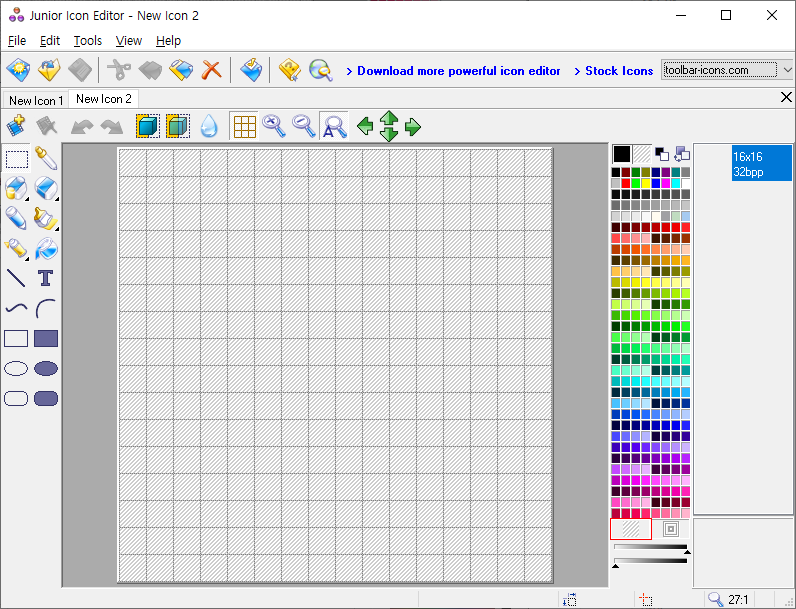This screenshot has height=609, width=796.
Task: Open the Edit menu
Action: coord(50,41)
